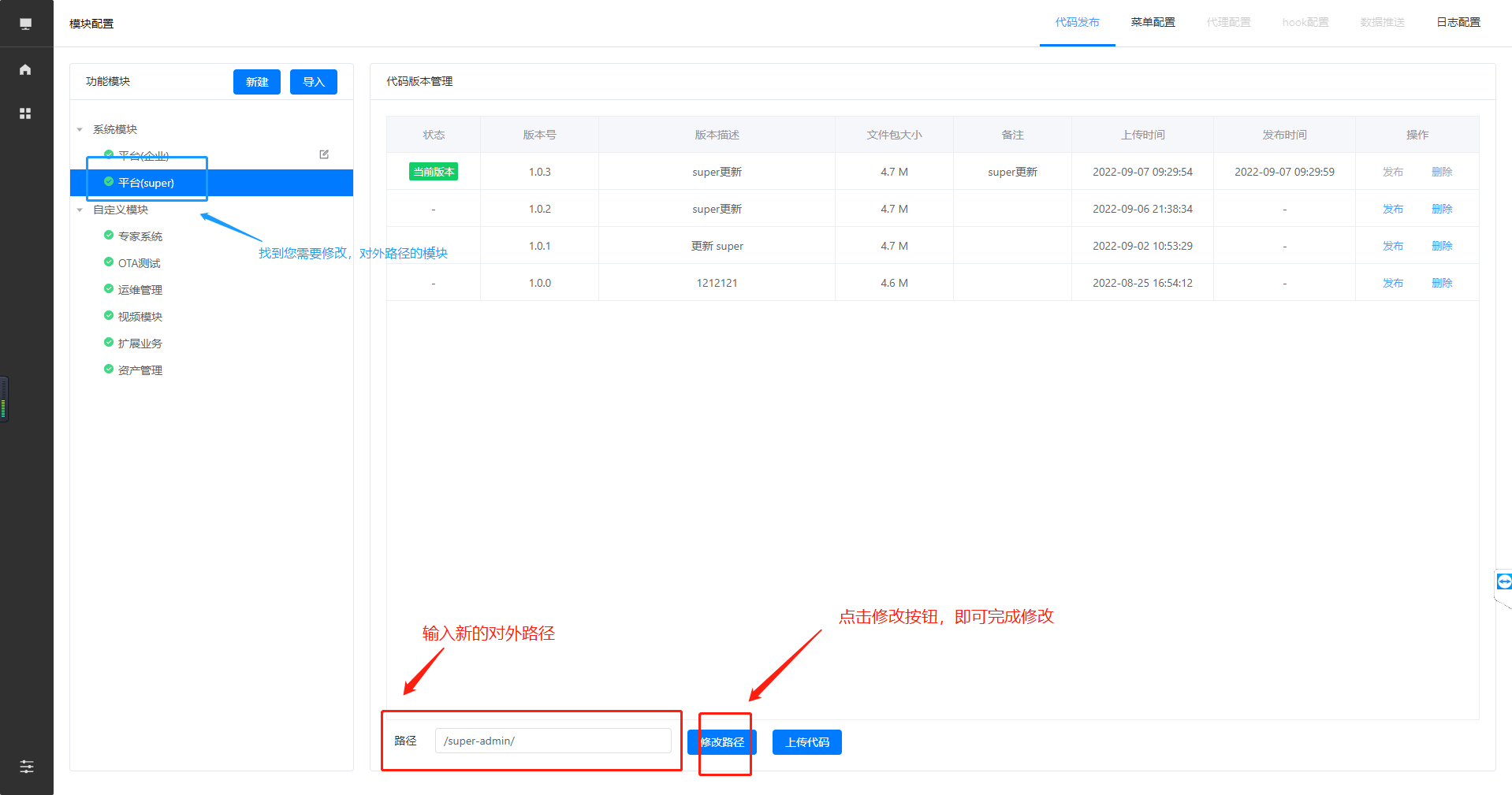Click the 导入 button
The height and width of the screenshot is (795, 1512).
[x=313, y=82]
